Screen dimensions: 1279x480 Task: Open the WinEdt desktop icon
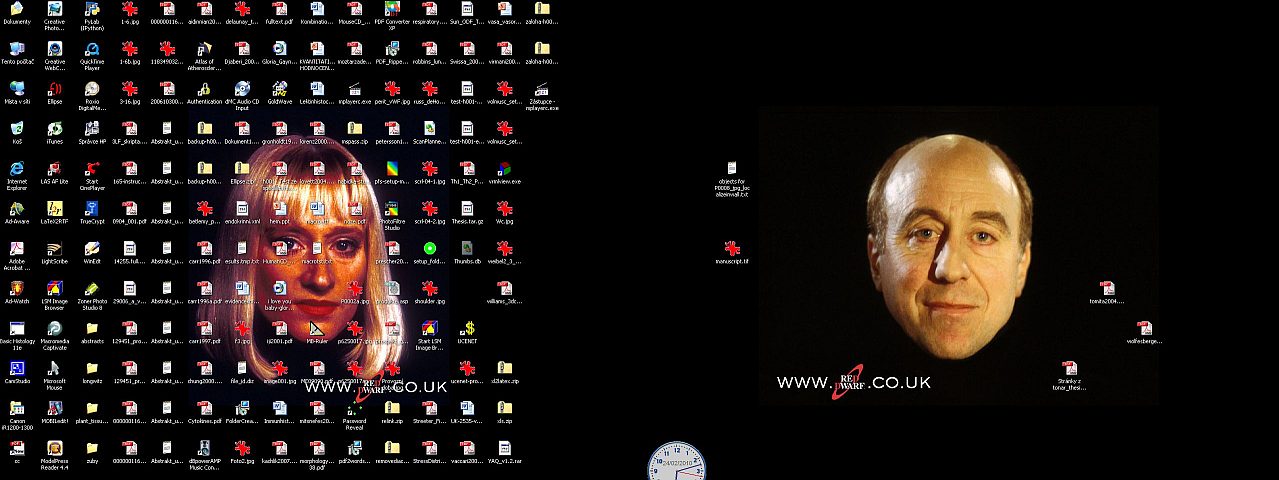(92, 249)
